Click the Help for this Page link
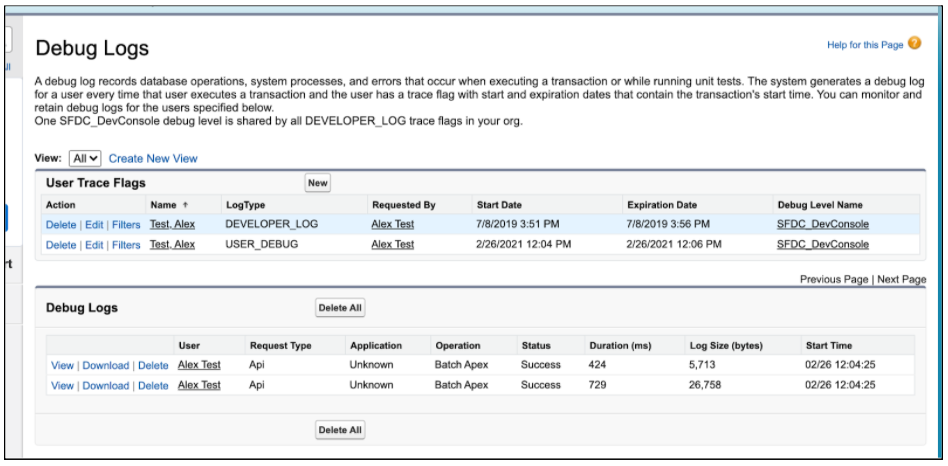 click(x=864, y=44)
